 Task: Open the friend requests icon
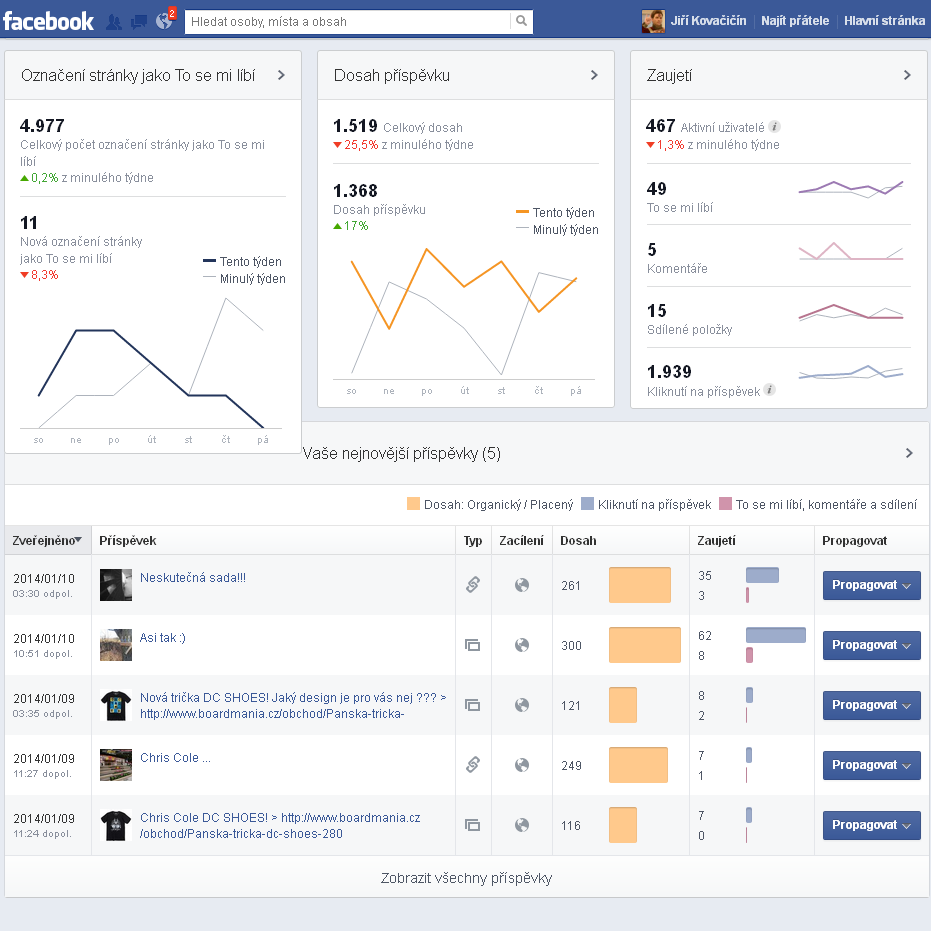point(113,22)
